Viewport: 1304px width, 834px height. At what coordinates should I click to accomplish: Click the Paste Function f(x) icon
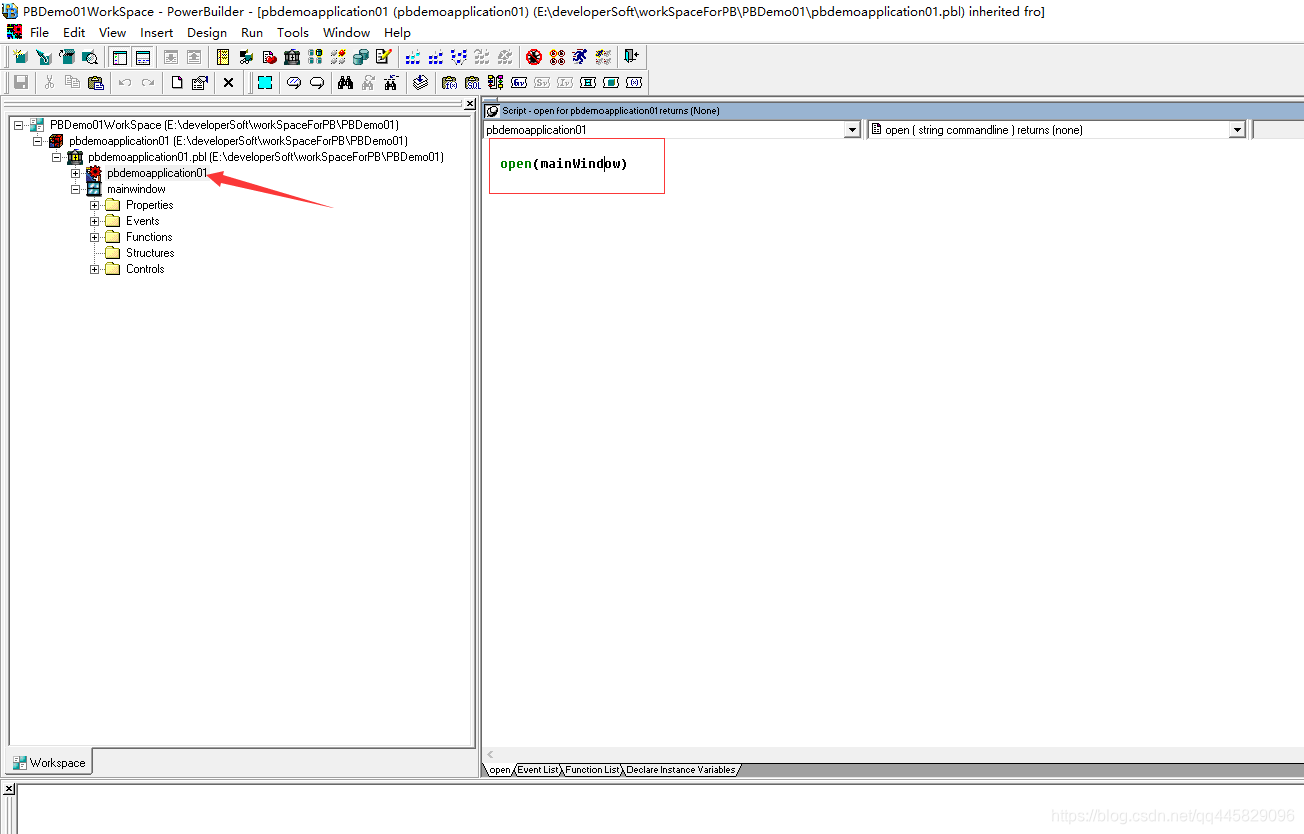pos(450,82)
